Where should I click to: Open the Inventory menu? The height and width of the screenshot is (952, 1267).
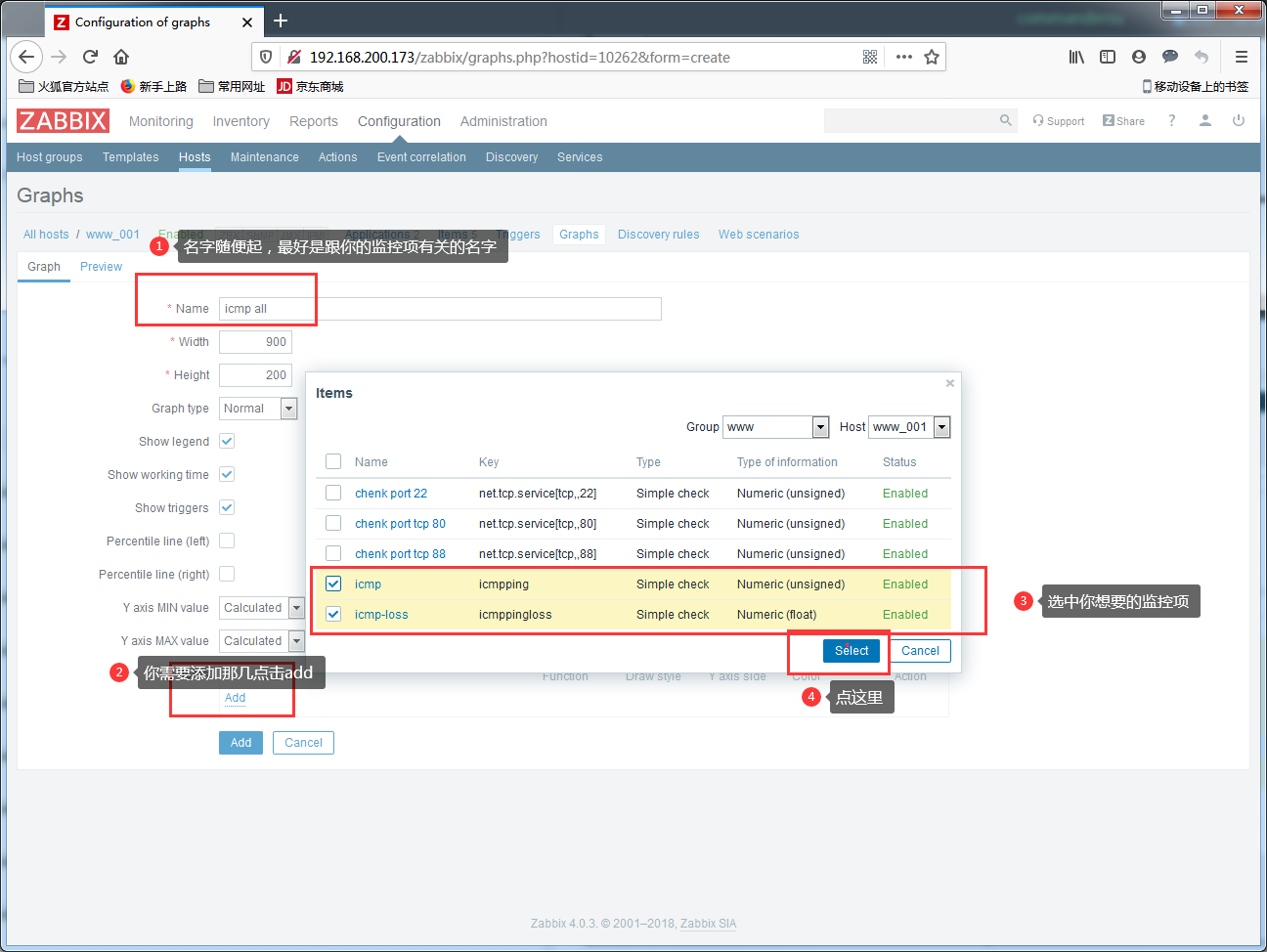point(241,121)
